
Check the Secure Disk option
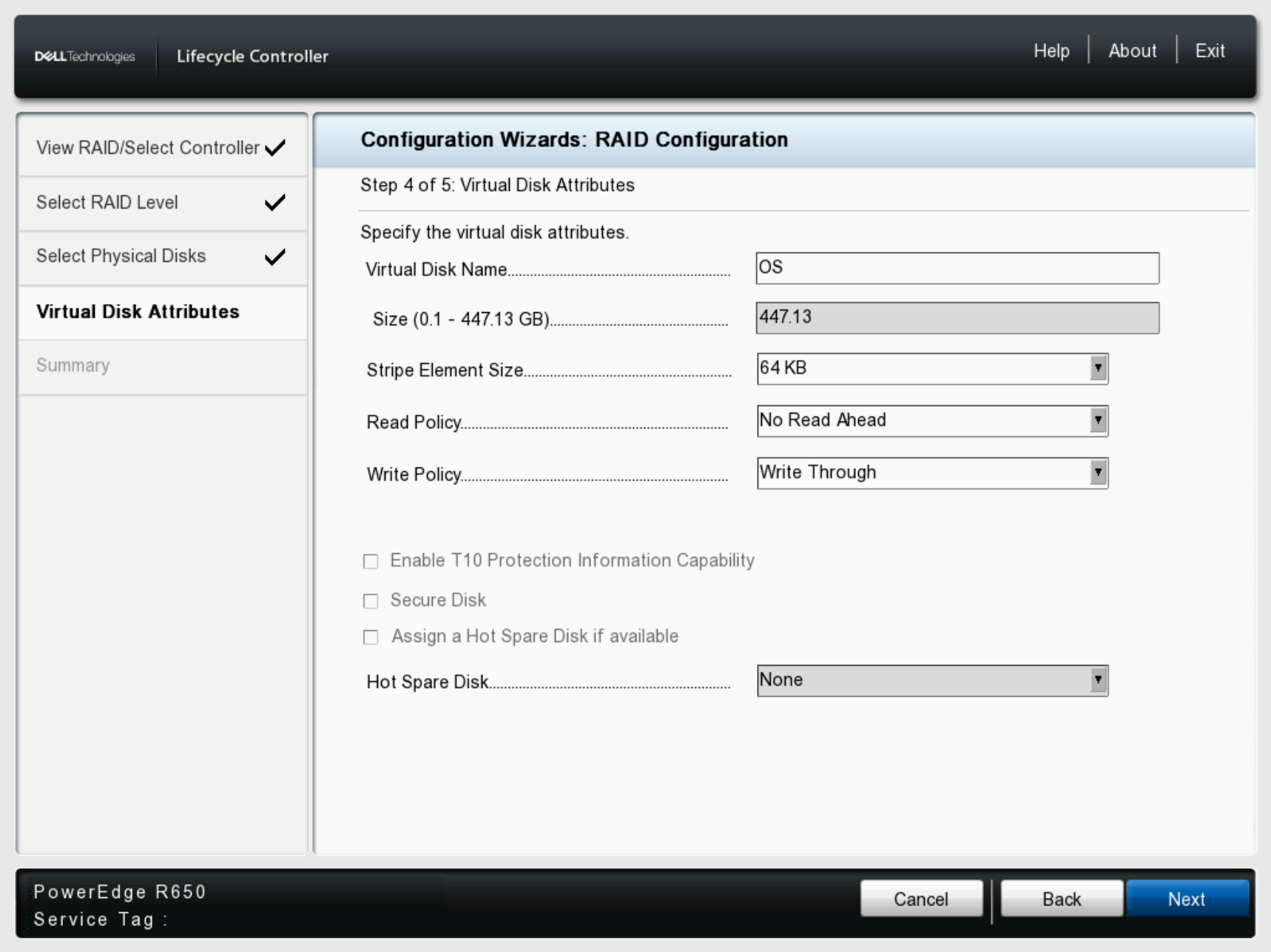tap(372, 601)
